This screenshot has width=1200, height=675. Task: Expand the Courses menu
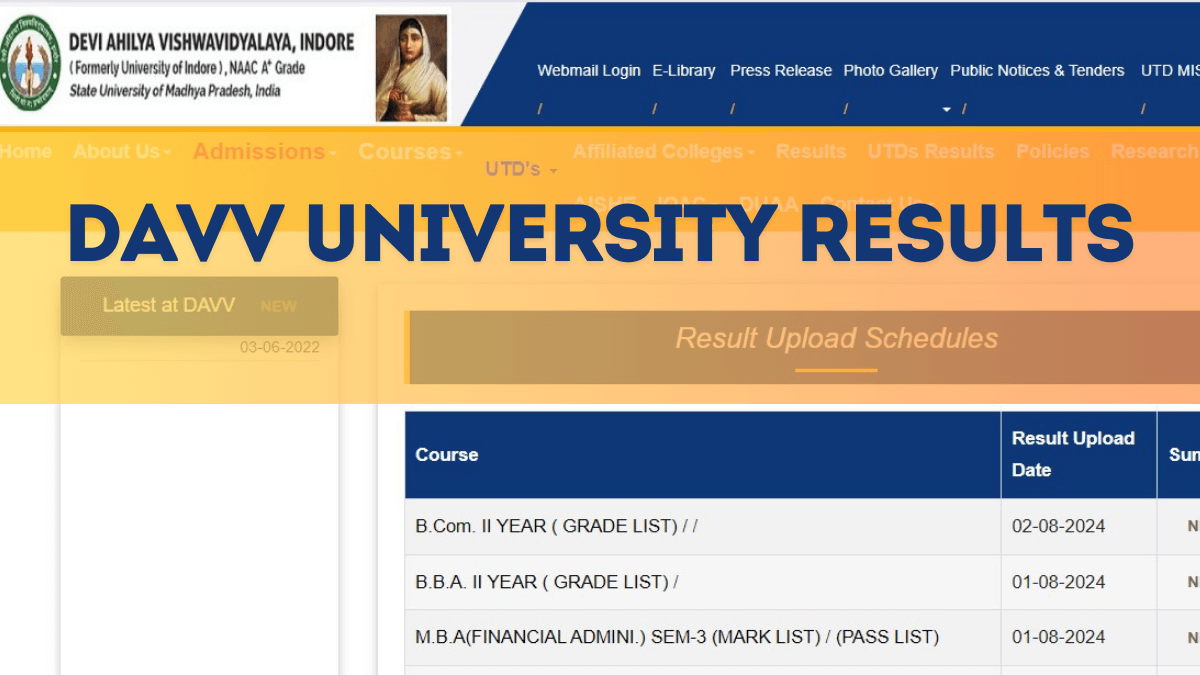(410, 152)
